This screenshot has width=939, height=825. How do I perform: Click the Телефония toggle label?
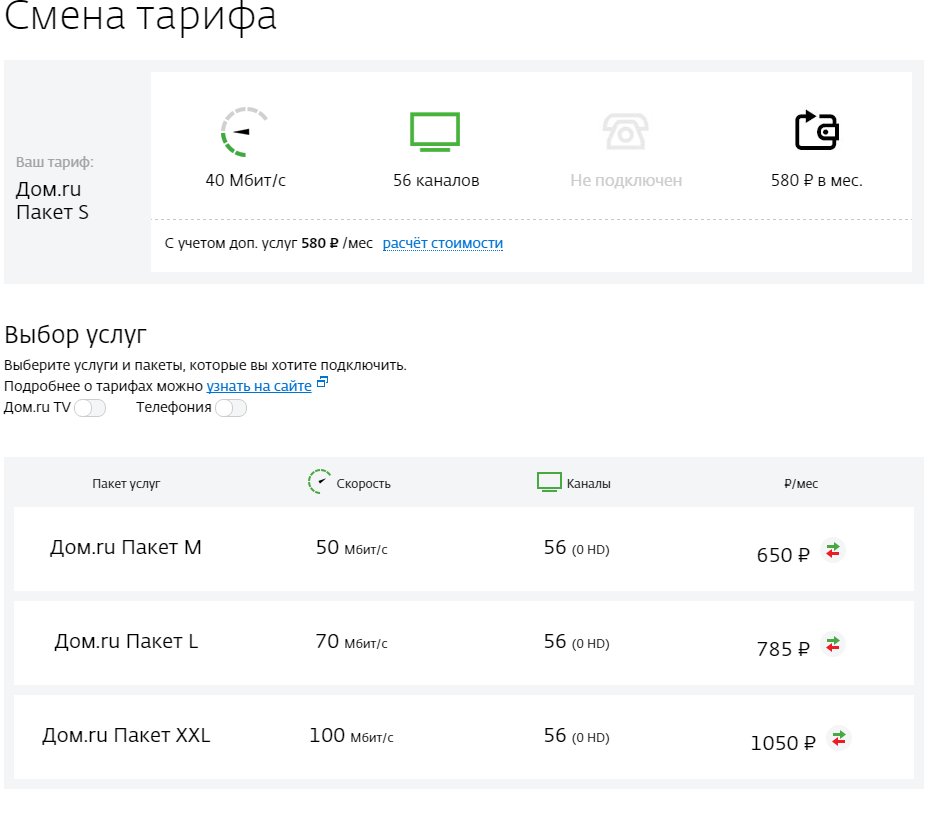point(174,408)
